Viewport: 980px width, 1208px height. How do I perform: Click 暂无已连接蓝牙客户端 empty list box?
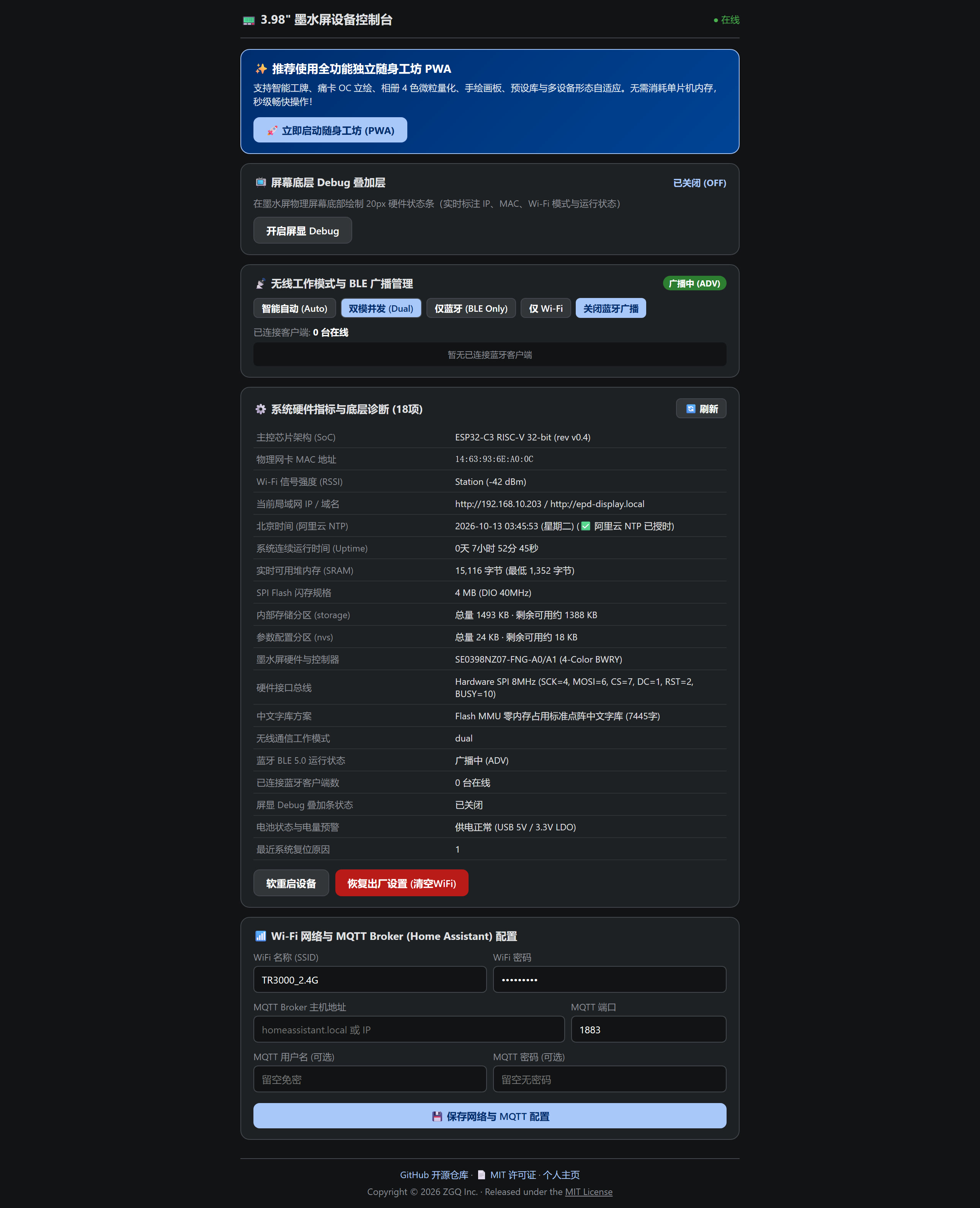[x=490, y=354]
